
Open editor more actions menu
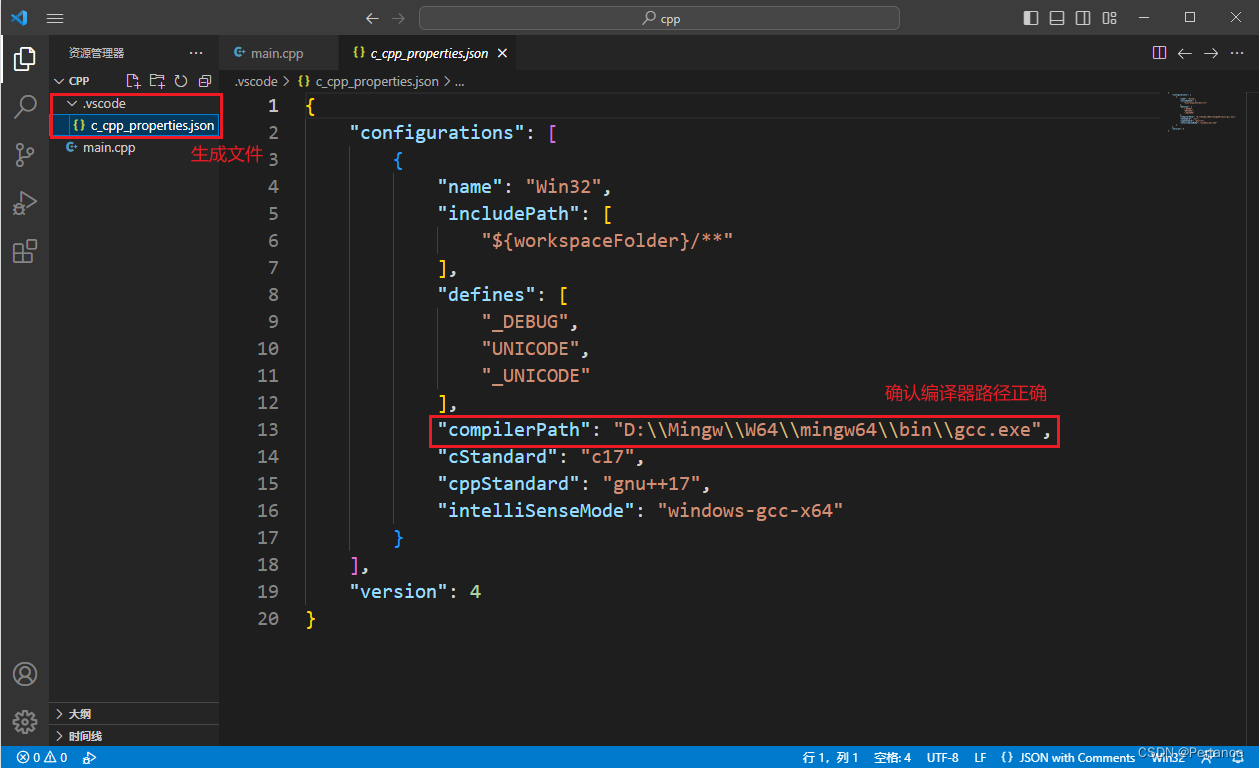[1238, 53]
